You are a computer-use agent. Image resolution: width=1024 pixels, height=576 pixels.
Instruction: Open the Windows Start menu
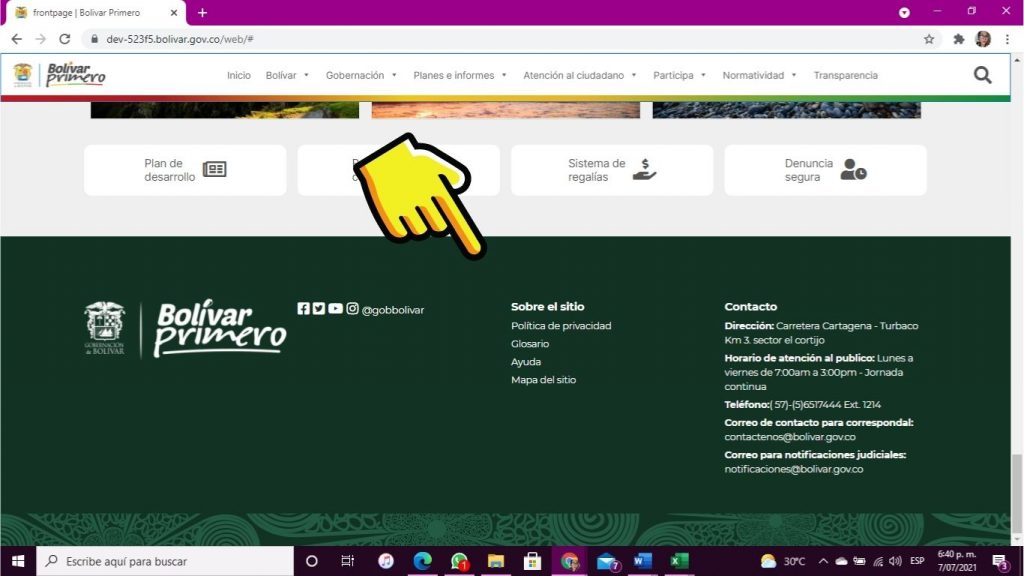[x=18, y=561]
